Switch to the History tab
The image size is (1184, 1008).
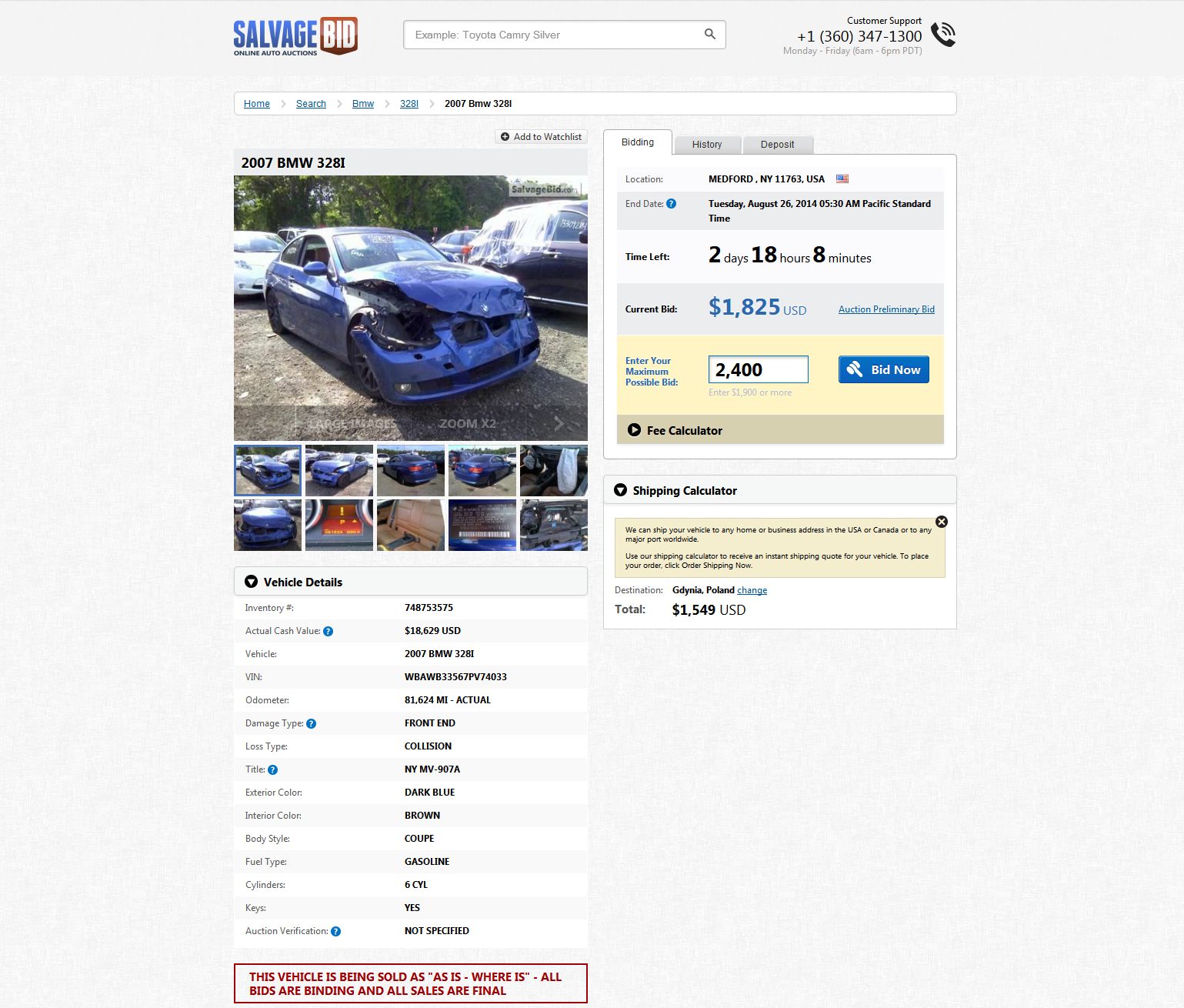pos(707,145)
